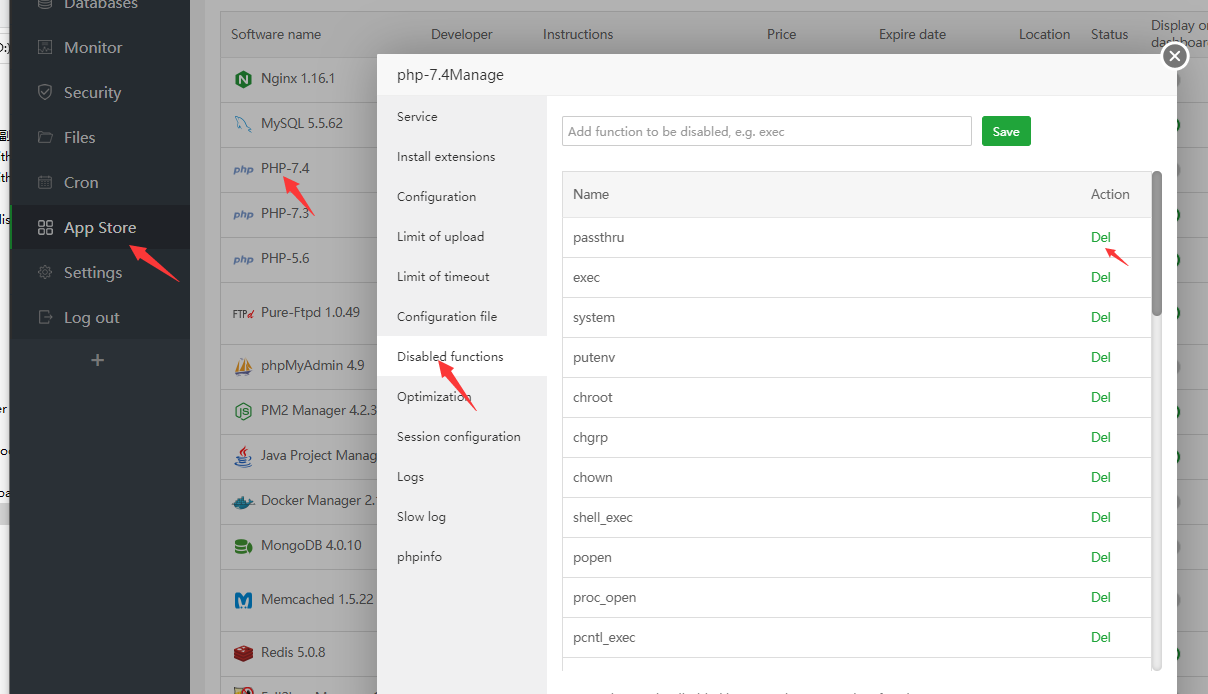Screen dimensions: 1208x694
Task: Delete the putenv disabled function
Action: click(1101, 357)
